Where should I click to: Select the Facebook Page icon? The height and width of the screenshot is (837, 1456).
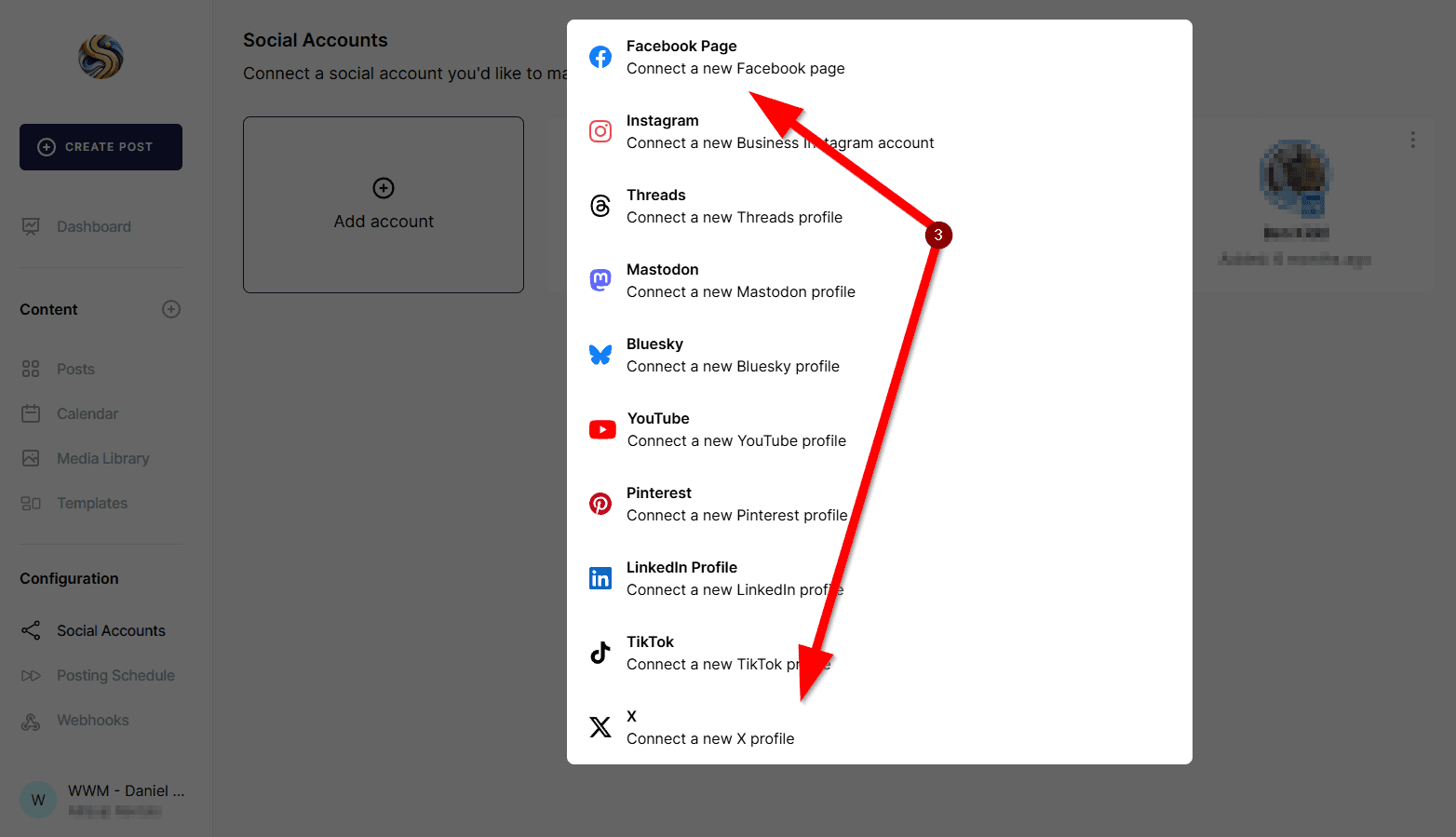click(x=600, y=56)
